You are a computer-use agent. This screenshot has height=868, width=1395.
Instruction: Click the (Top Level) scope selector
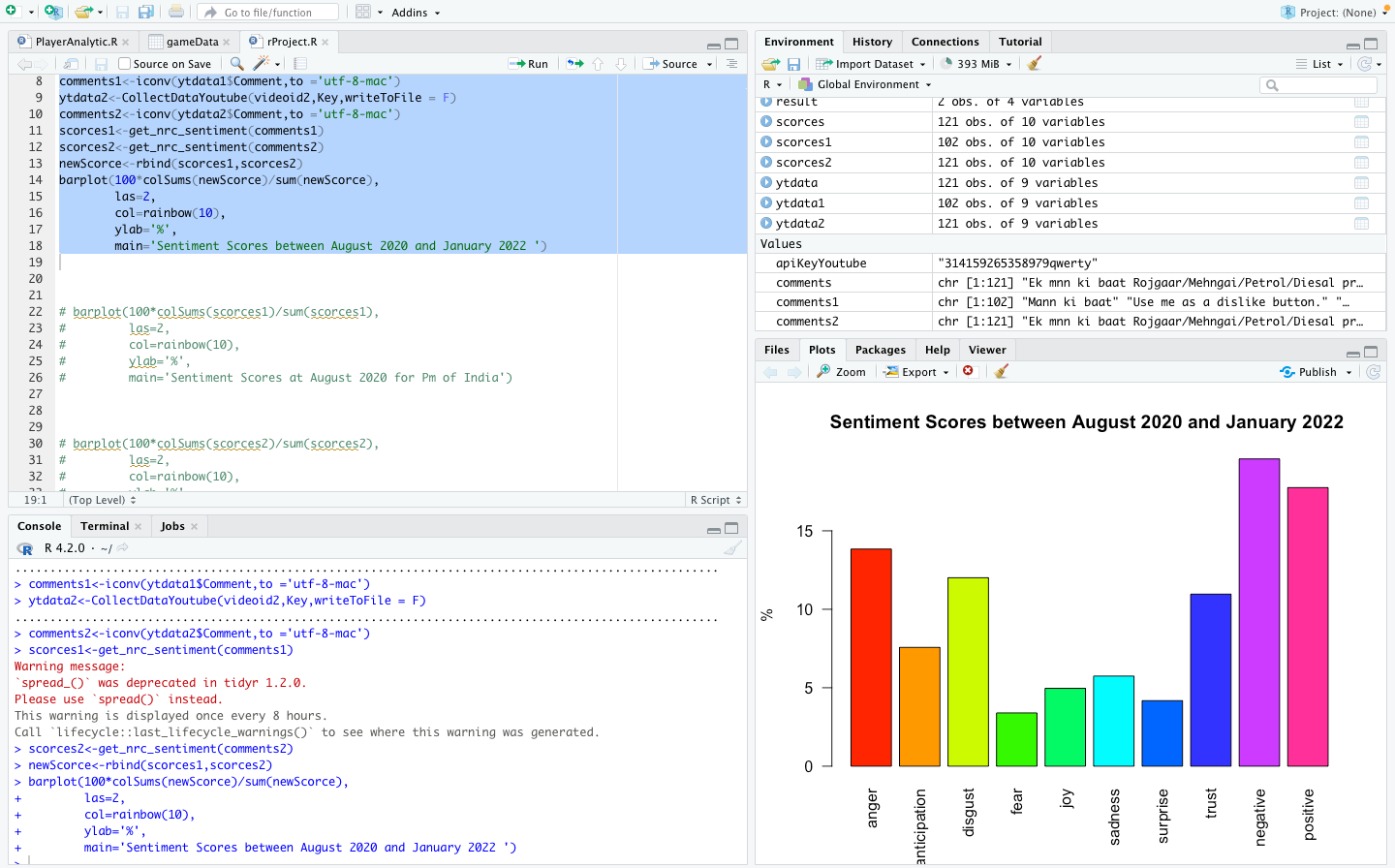coord(102,500)
